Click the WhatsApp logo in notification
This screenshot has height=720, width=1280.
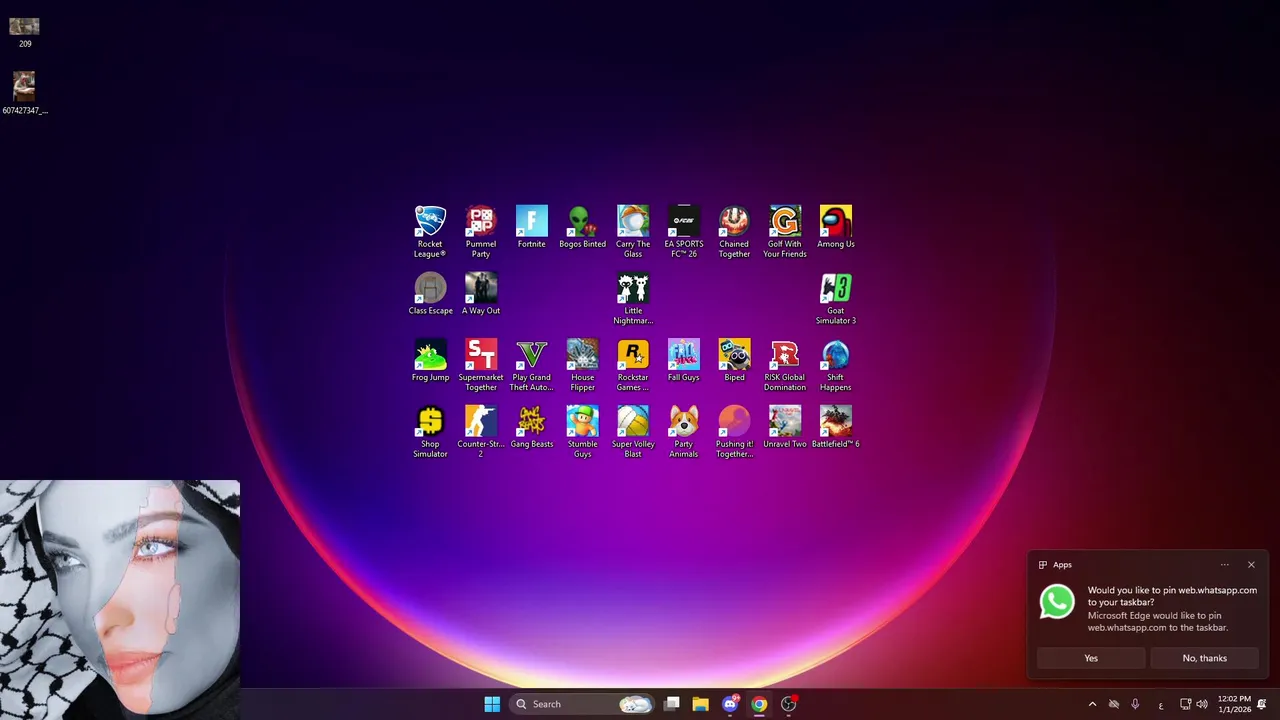[x=1057, y=601]
